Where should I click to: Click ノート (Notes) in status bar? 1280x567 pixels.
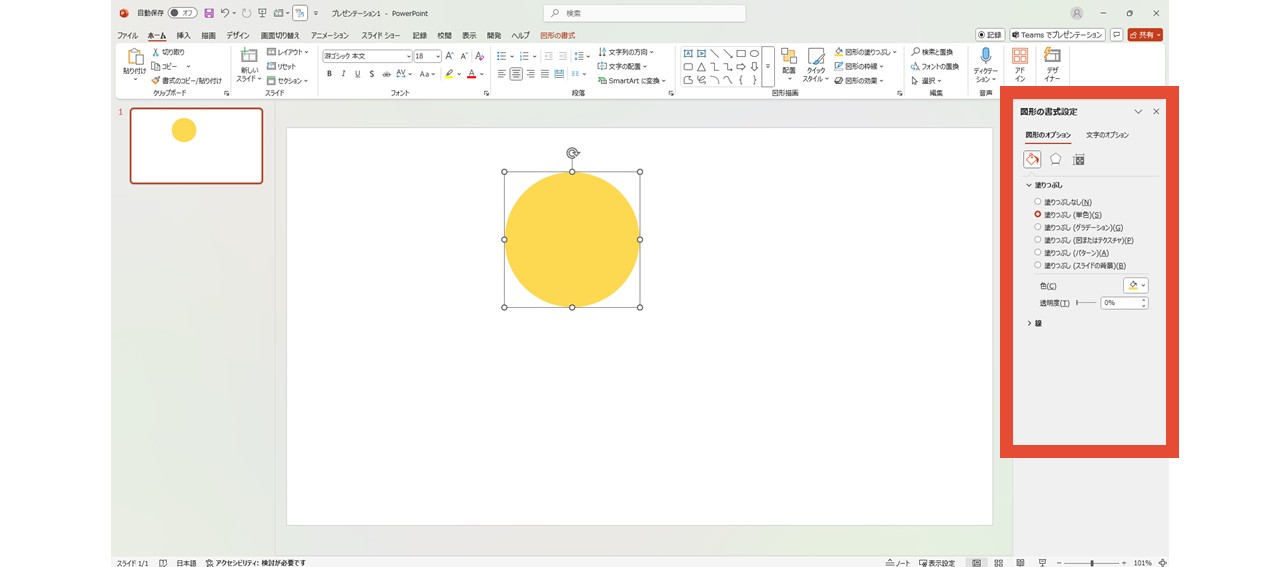[x=898, y=562]
